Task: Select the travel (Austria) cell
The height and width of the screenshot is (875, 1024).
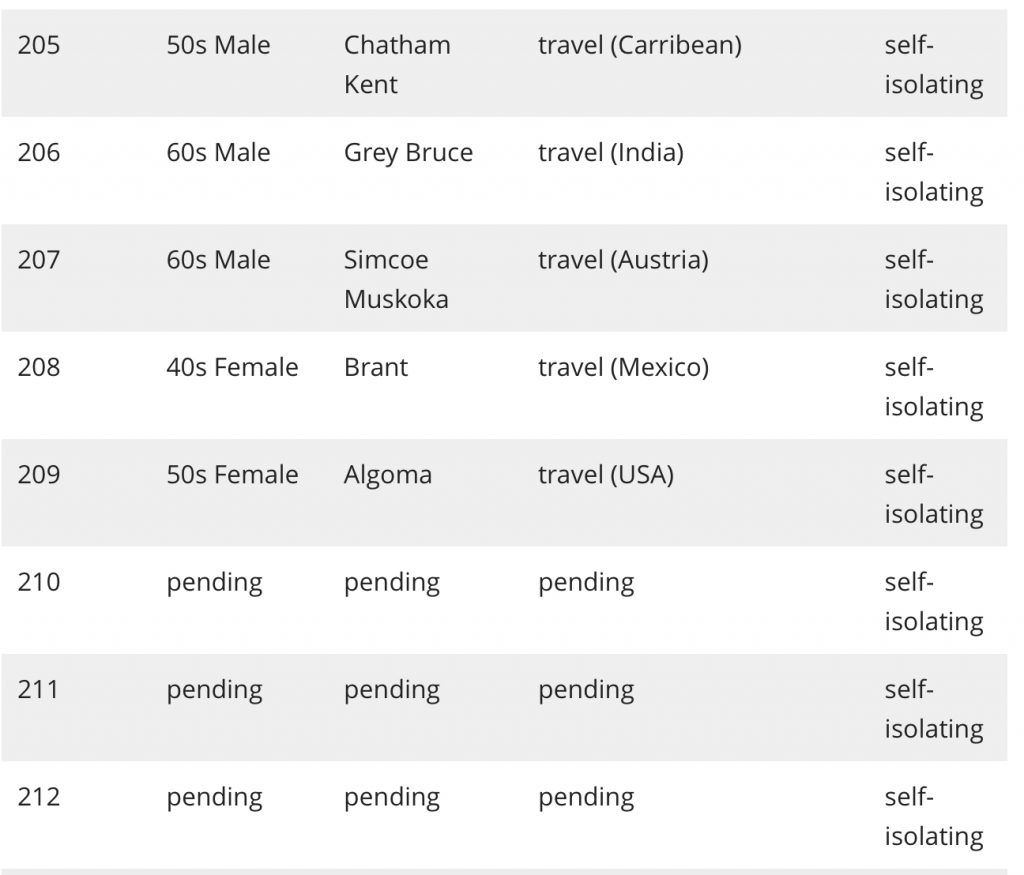Action: point(623,260)
